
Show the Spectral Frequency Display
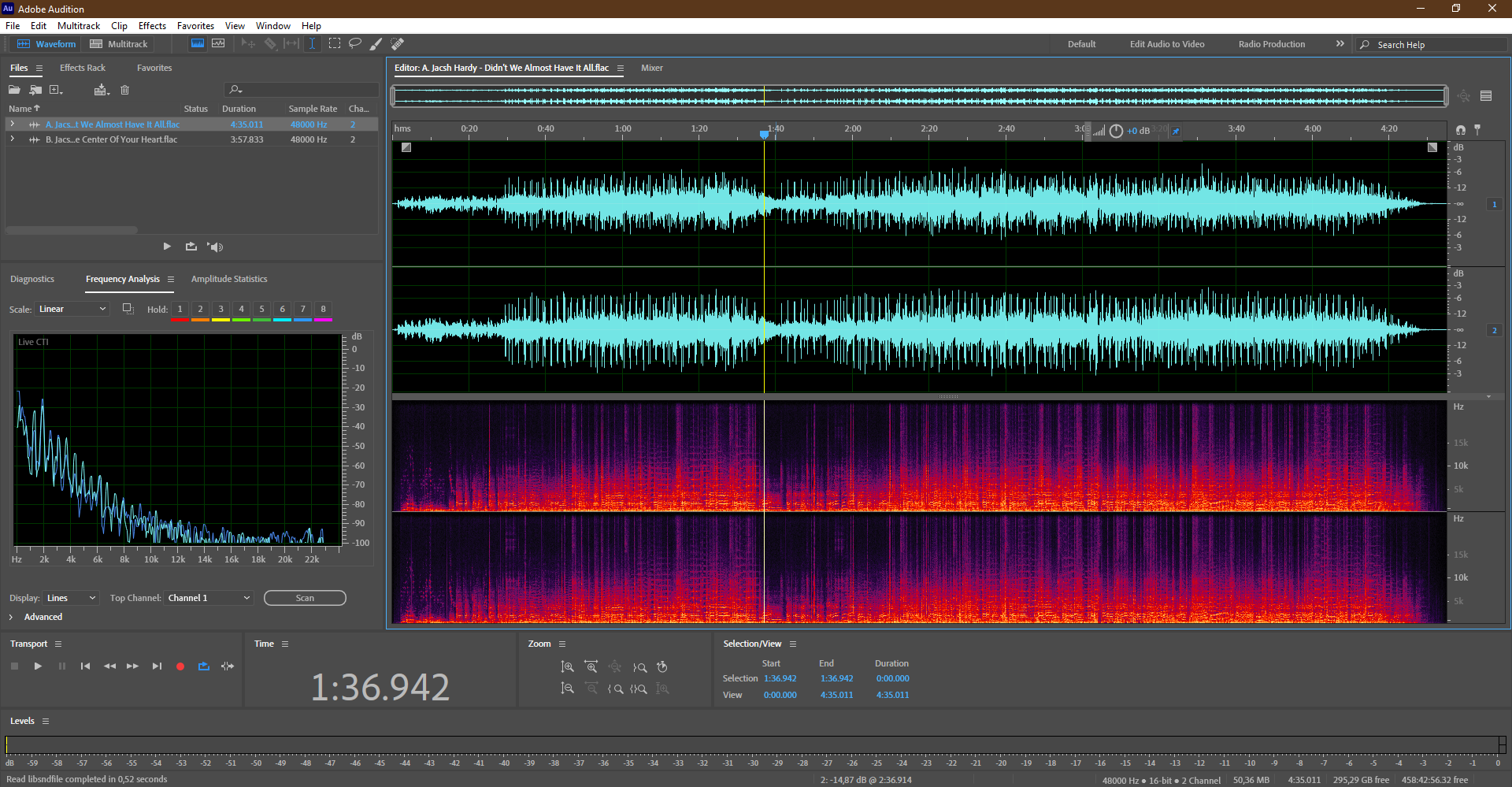(198, 44)
